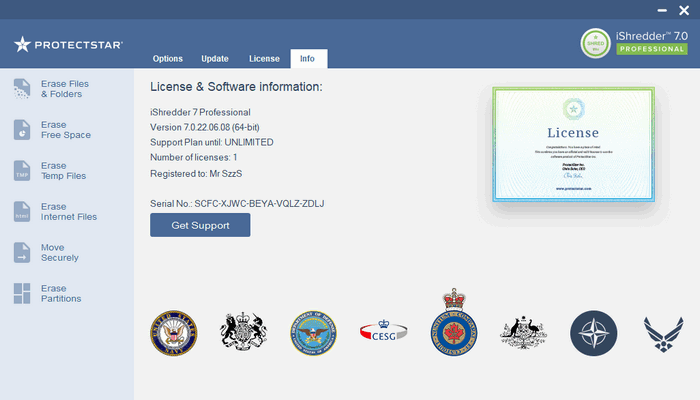Click the green Shred Pin circular badge

(x=595, y=43)
